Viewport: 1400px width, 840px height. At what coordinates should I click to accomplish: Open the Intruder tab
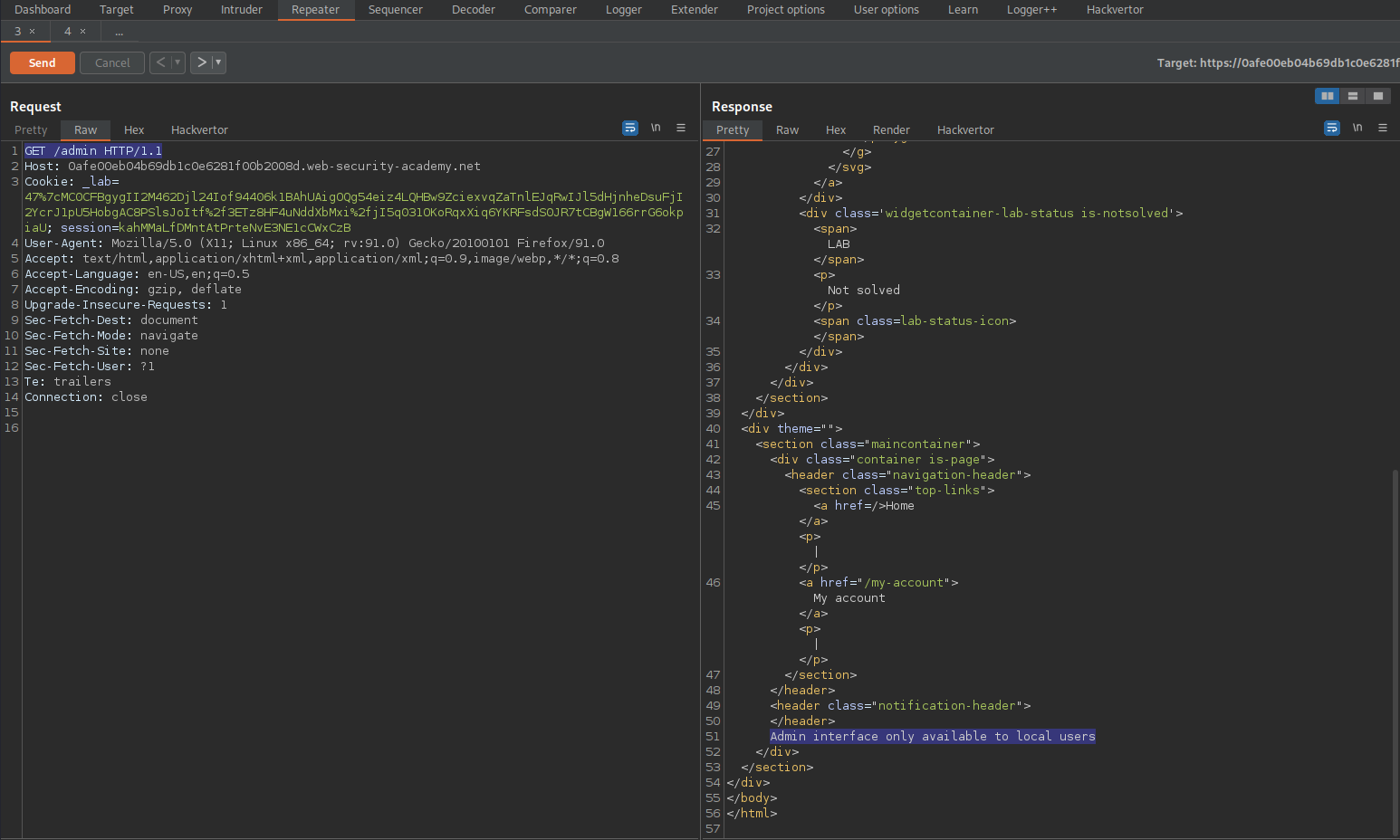coord(242,10)
